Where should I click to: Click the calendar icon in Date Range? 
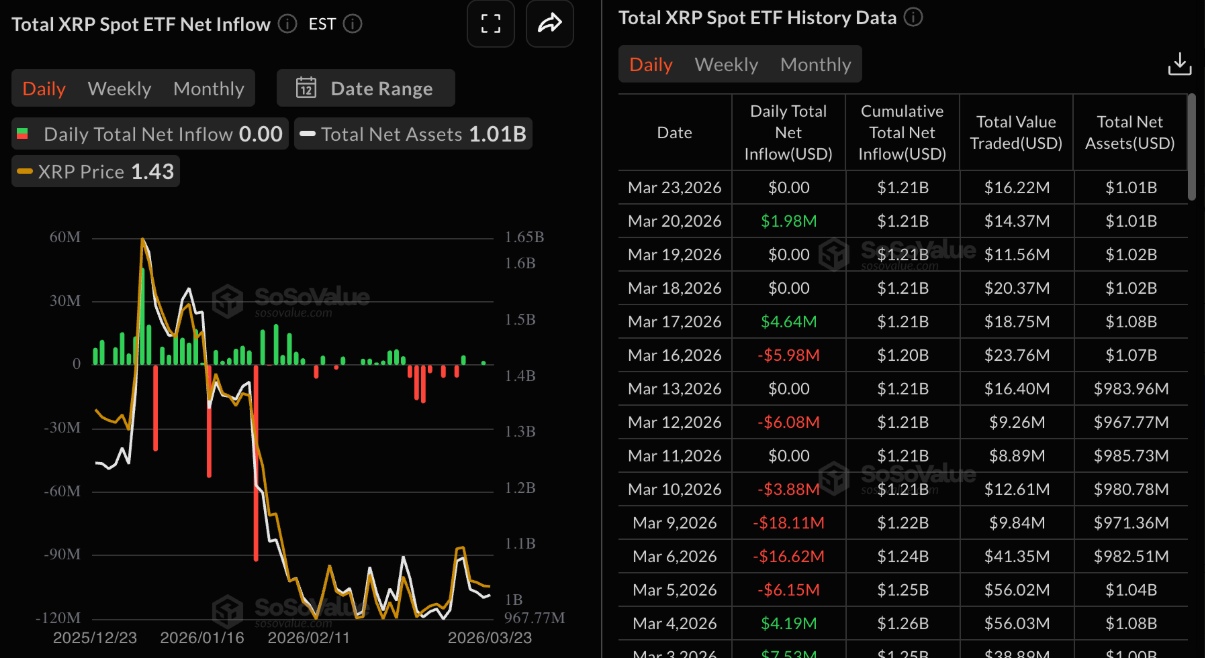coord(306,88)
